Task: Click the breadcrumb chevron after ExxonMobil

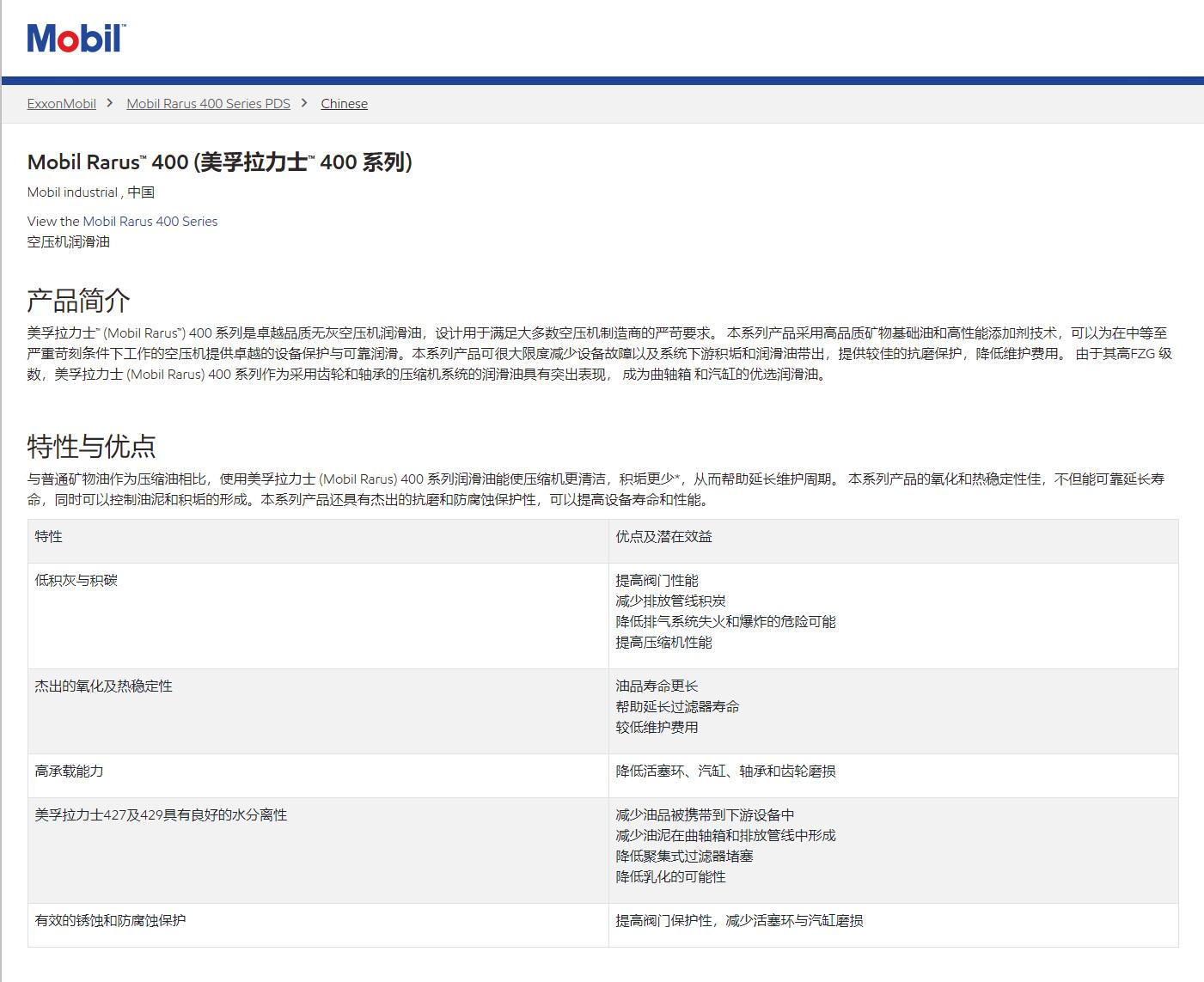Action: pos(110,103)
